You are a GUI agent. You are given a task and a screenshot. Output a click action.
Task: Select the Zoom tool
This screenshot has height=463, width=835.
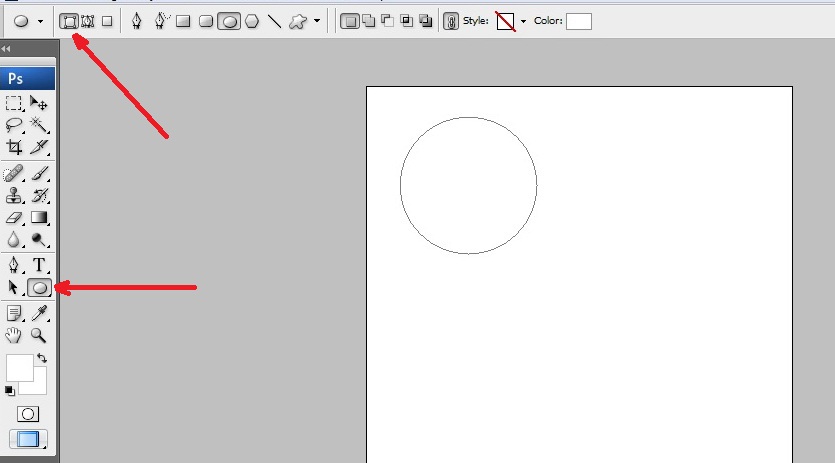pyautogui.click(x=38, y=335)
